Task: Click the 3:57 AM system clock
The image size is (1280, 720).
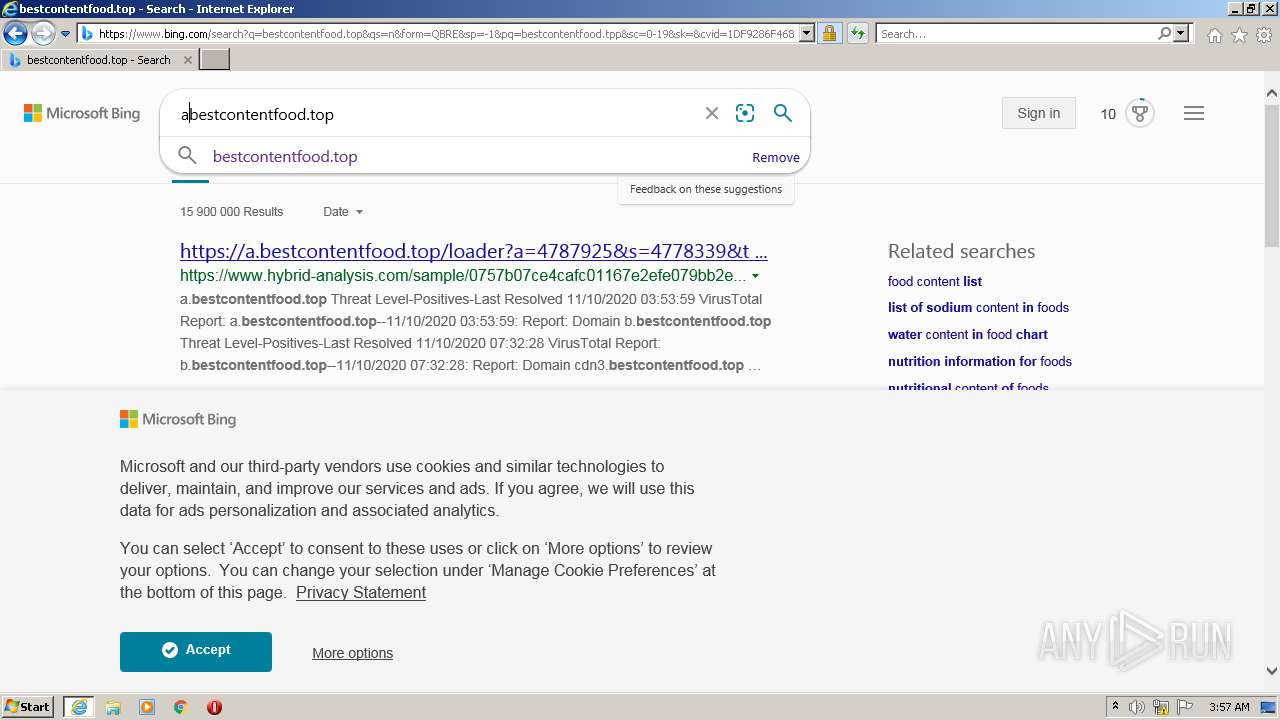Action: coord(1229,707)
